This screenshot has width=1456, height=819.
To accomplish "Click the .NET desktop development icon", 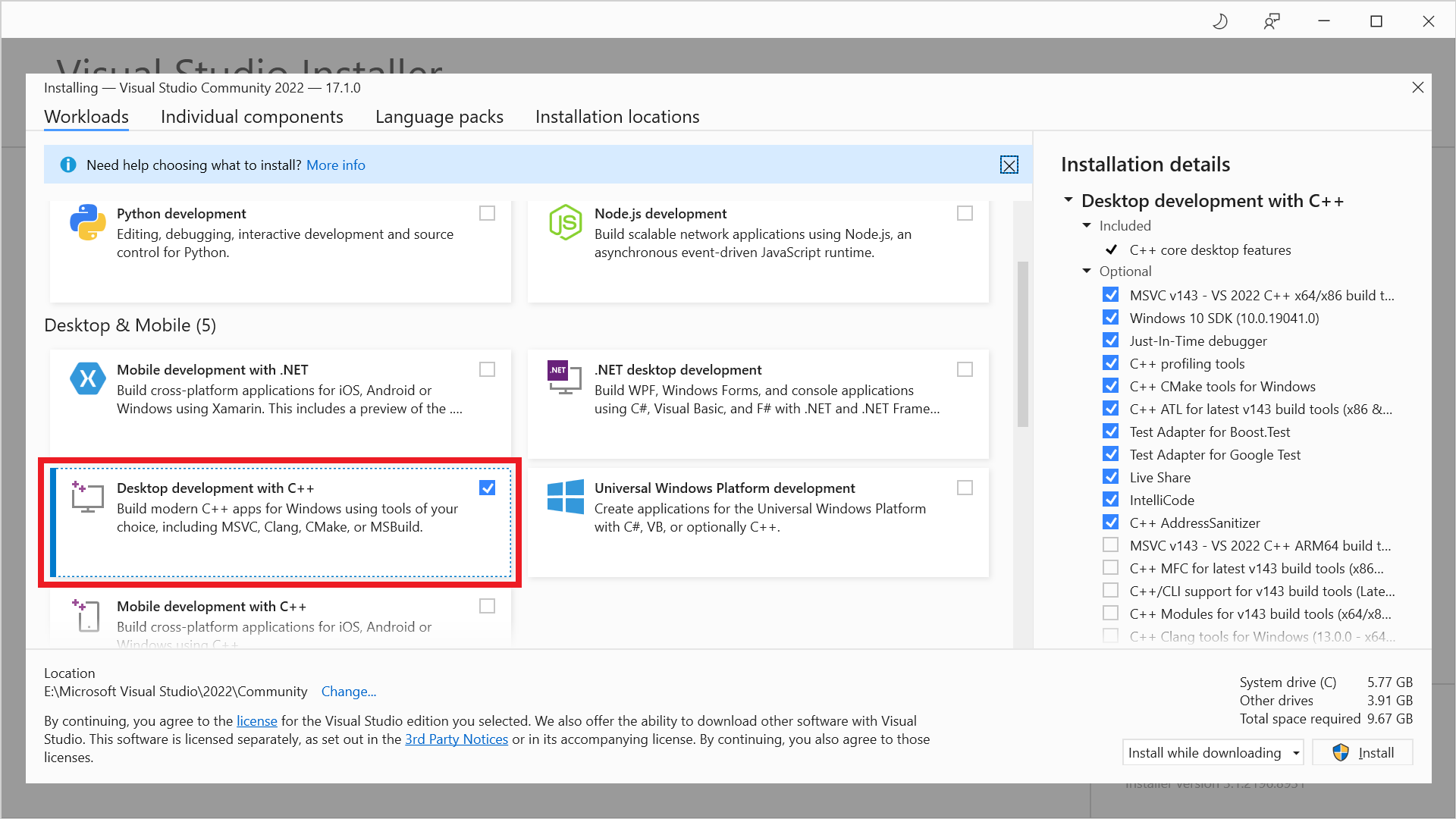I will point(565,378).
